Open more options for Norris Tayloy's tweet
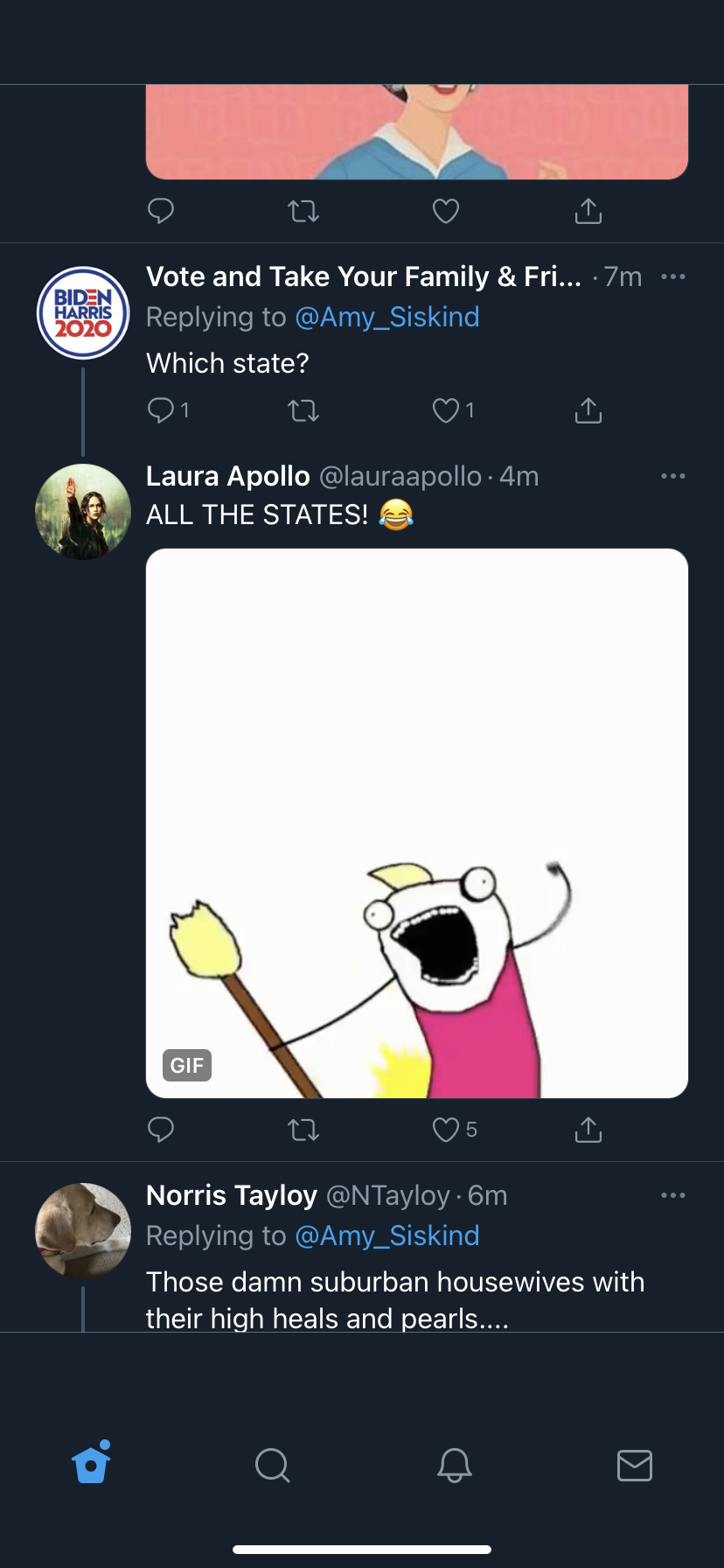This screenshot has height=1568, width=724. click(x=673, y=1195)
